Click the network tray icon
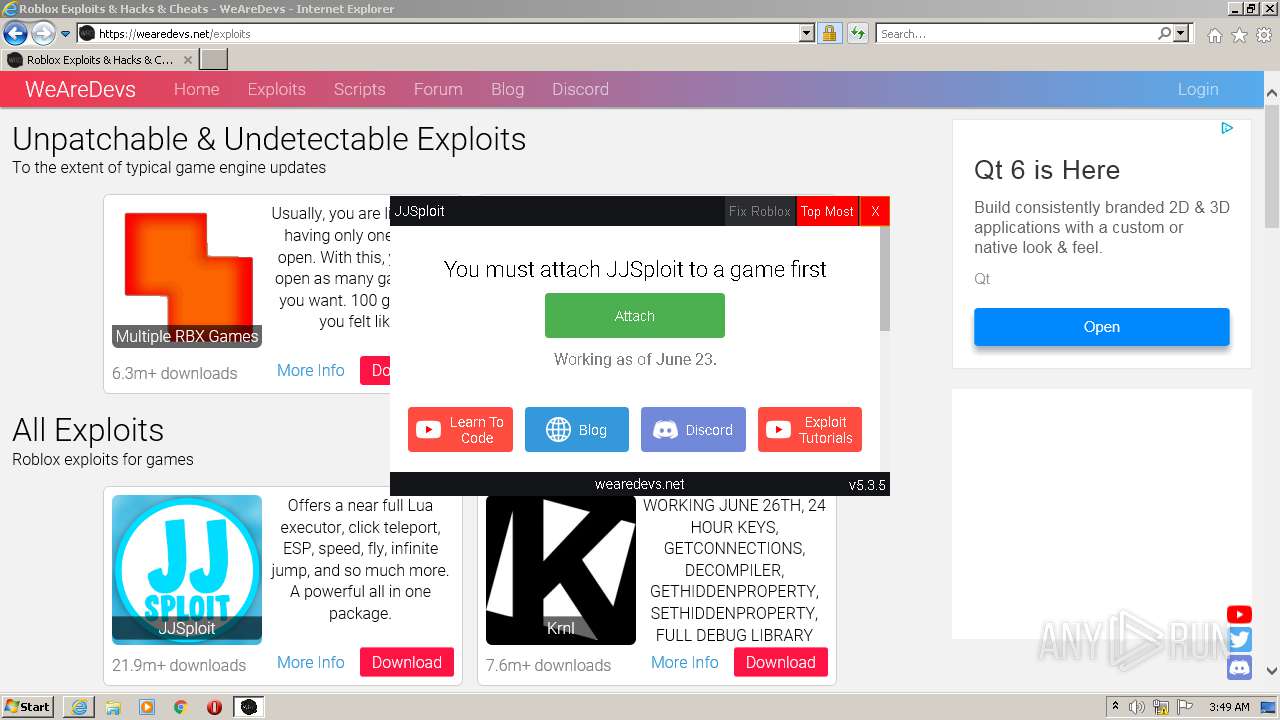This screenshot has height=720, width=1280. click(x=1161, y=707)
